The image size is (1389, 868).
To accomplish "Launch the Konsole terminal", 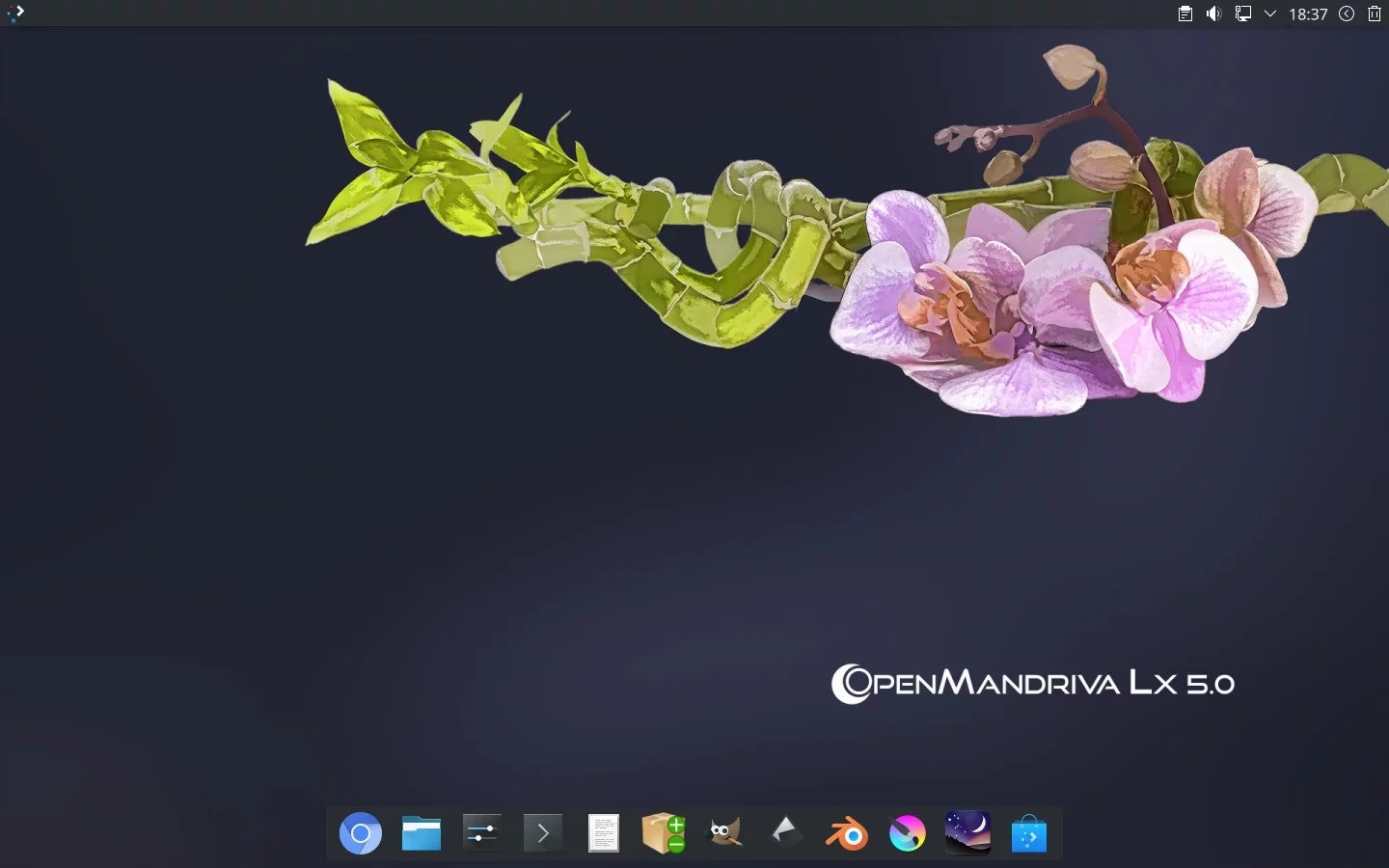I will 541,832.
